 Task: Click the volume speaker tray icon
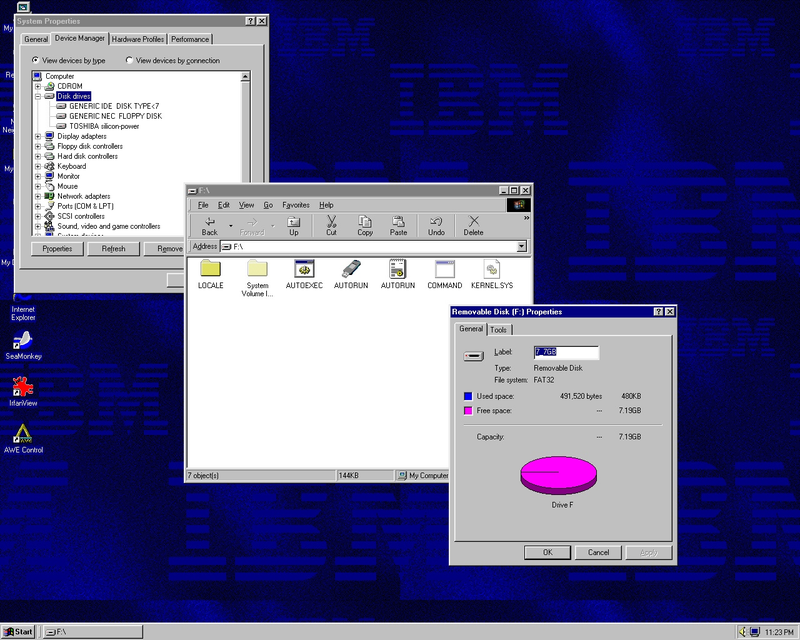tap(742, 632)
